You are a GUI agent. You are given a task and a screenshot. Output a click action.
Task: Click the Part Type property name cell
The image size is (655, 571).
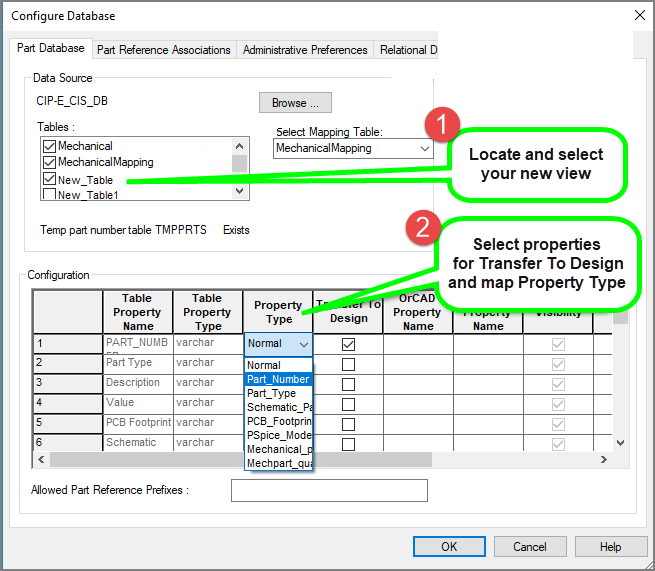click(x=138, y=364)
